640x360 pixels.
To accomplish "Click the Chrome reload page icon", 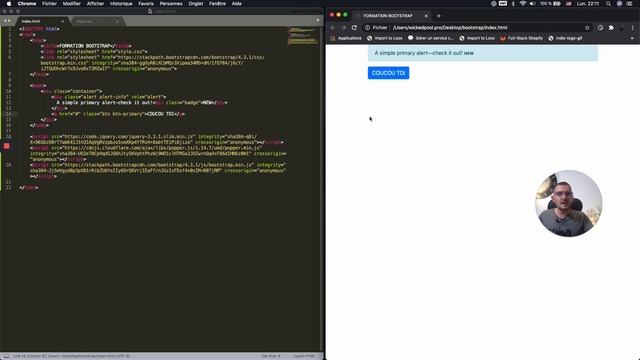I will coord(354,28).
